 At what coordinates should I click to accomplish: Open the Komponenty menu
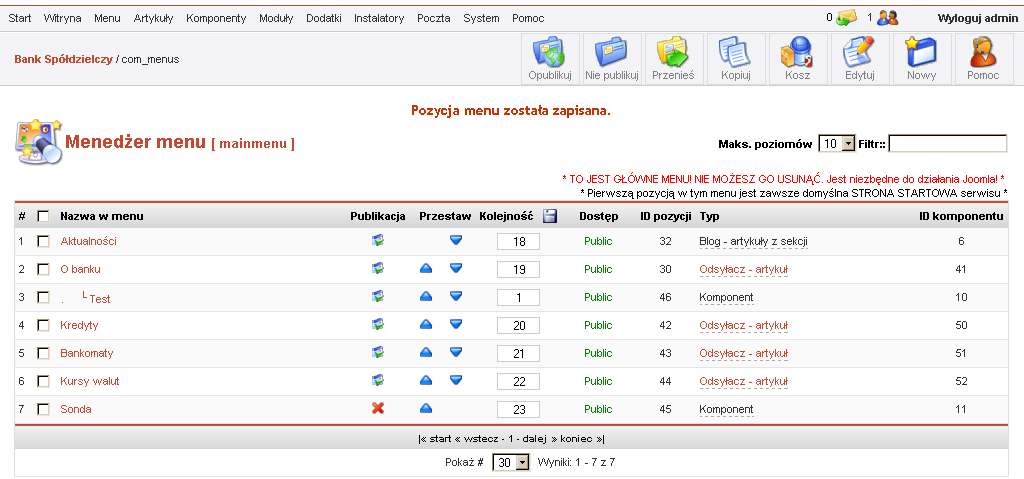216,18
